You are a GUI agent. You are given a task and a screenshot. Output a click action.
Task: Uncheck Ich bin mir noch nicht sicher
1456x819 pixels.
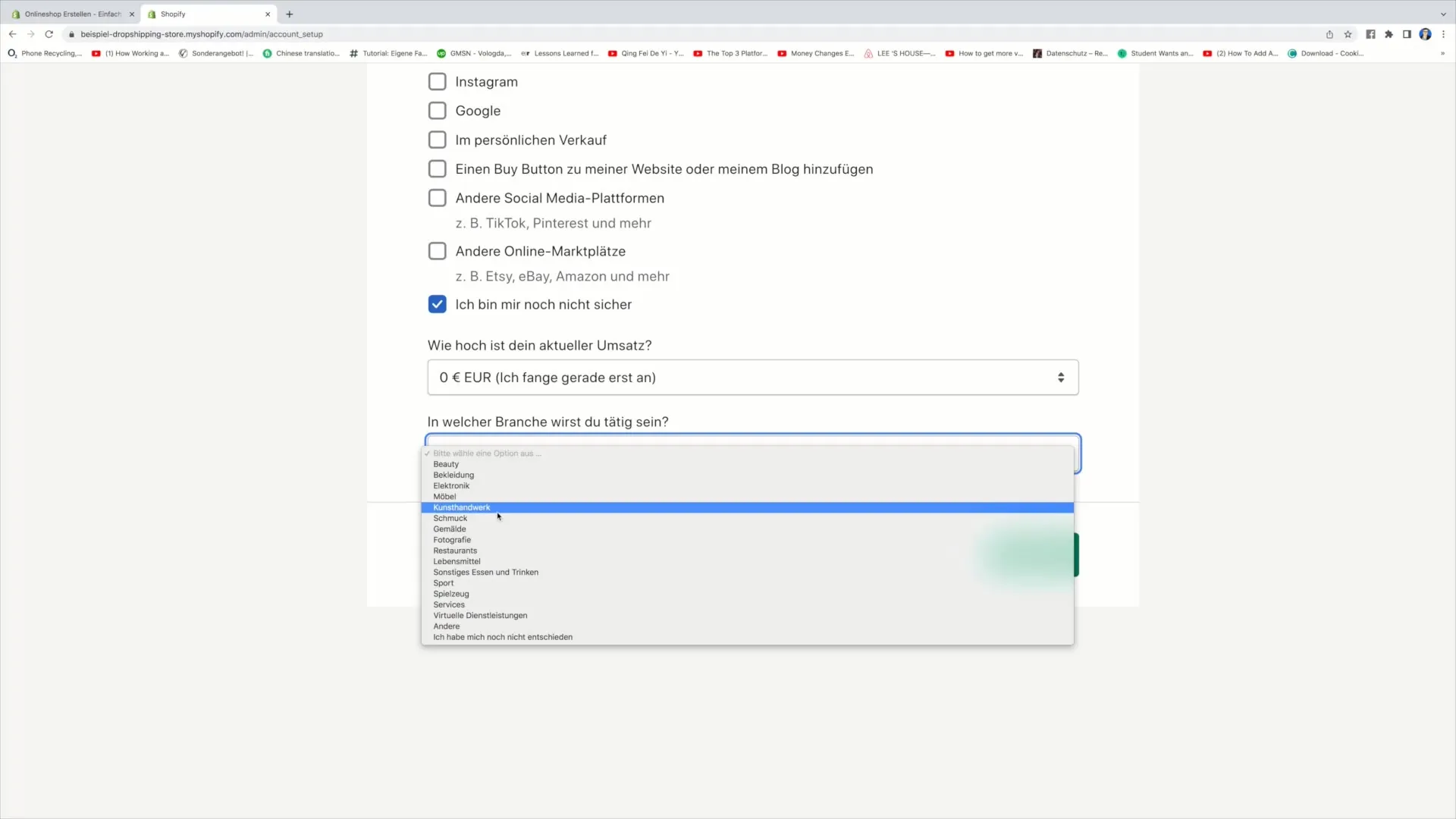click(438, 304)
